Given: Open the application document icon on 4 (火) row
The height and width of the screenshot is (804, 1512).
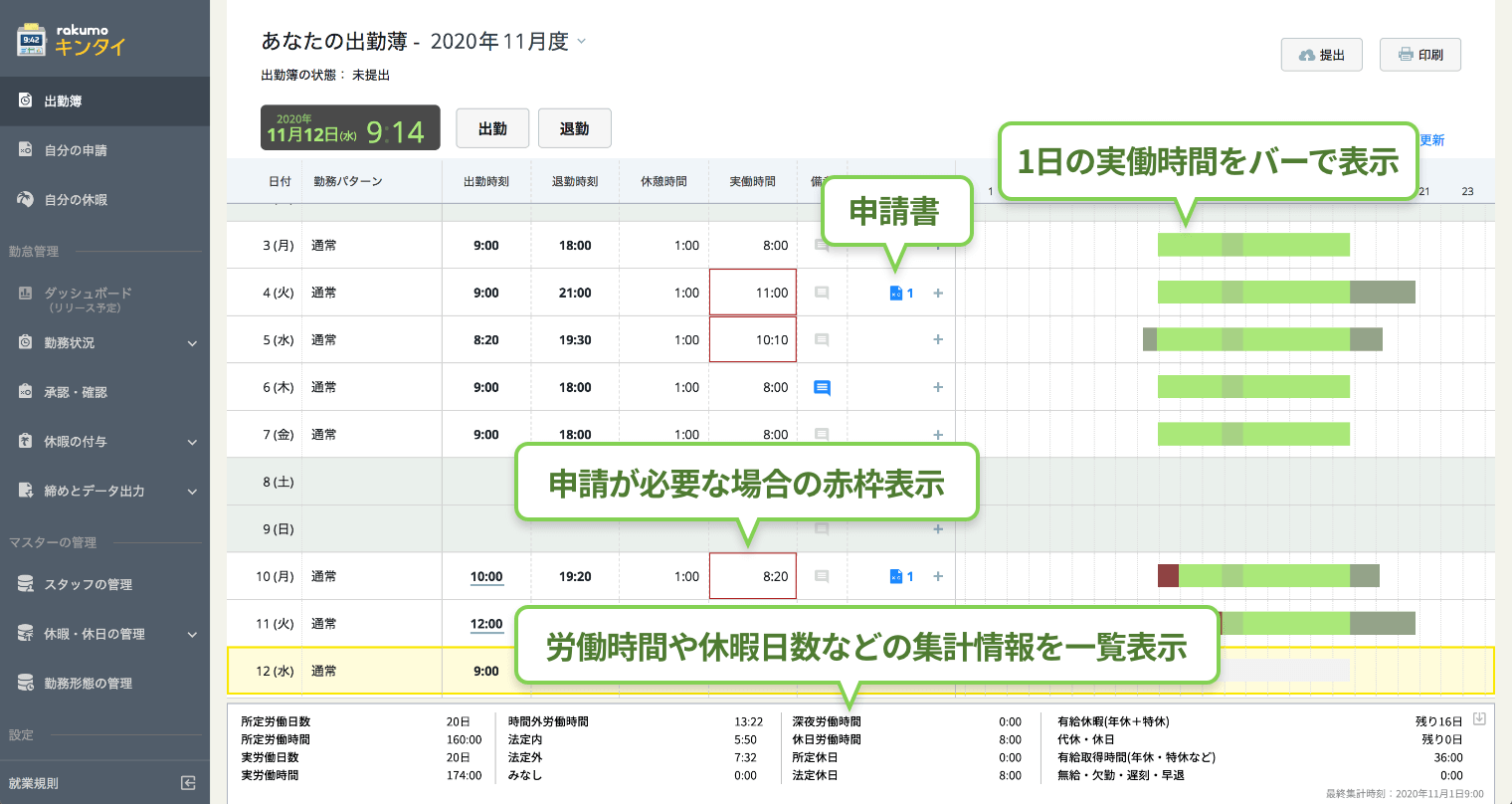Looking at the screenshot, I should [x=895, y=294].
